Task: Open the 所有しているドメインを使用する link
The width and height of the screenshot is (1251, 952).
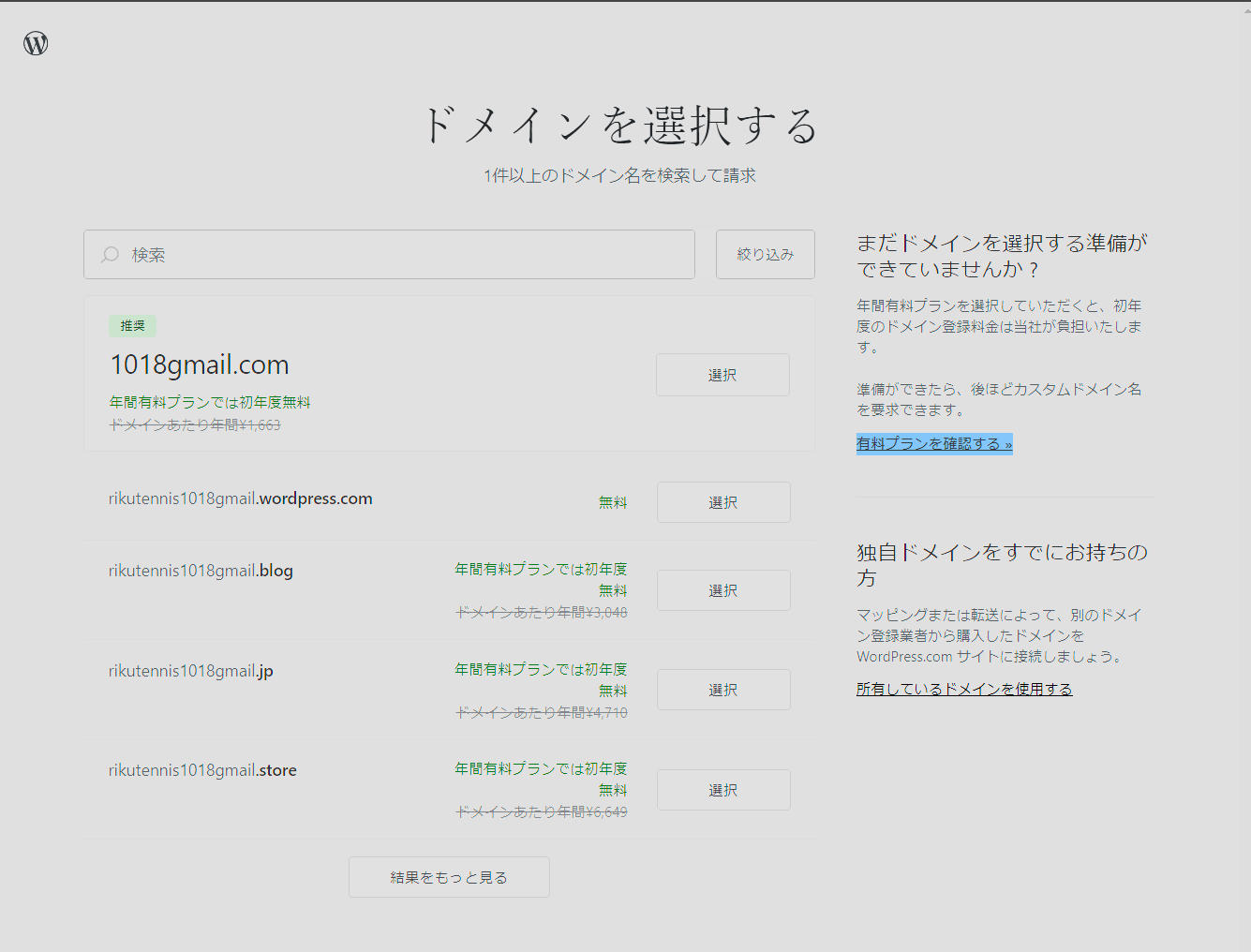Action: tap(964, 689)
